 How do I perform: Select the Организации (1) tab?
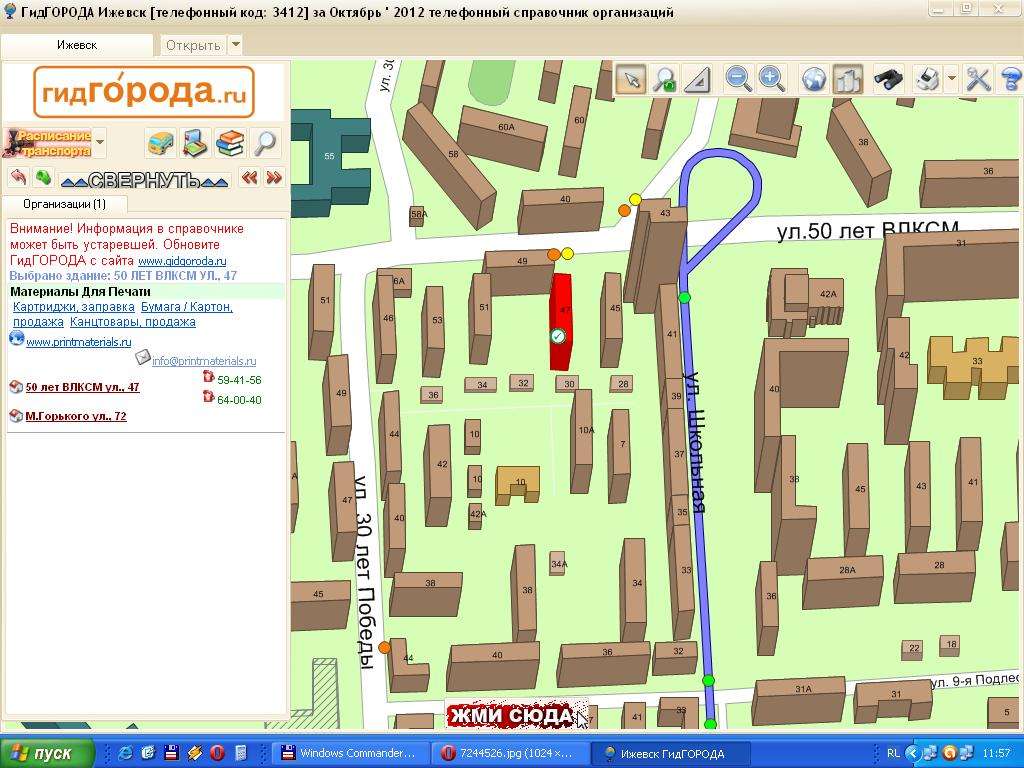64,204
